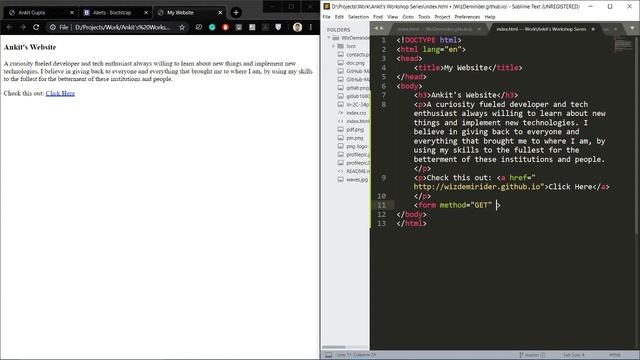This screenshot has width=640, height=360.
Task: Click line number 9 in the gutter
Action: 383,178
